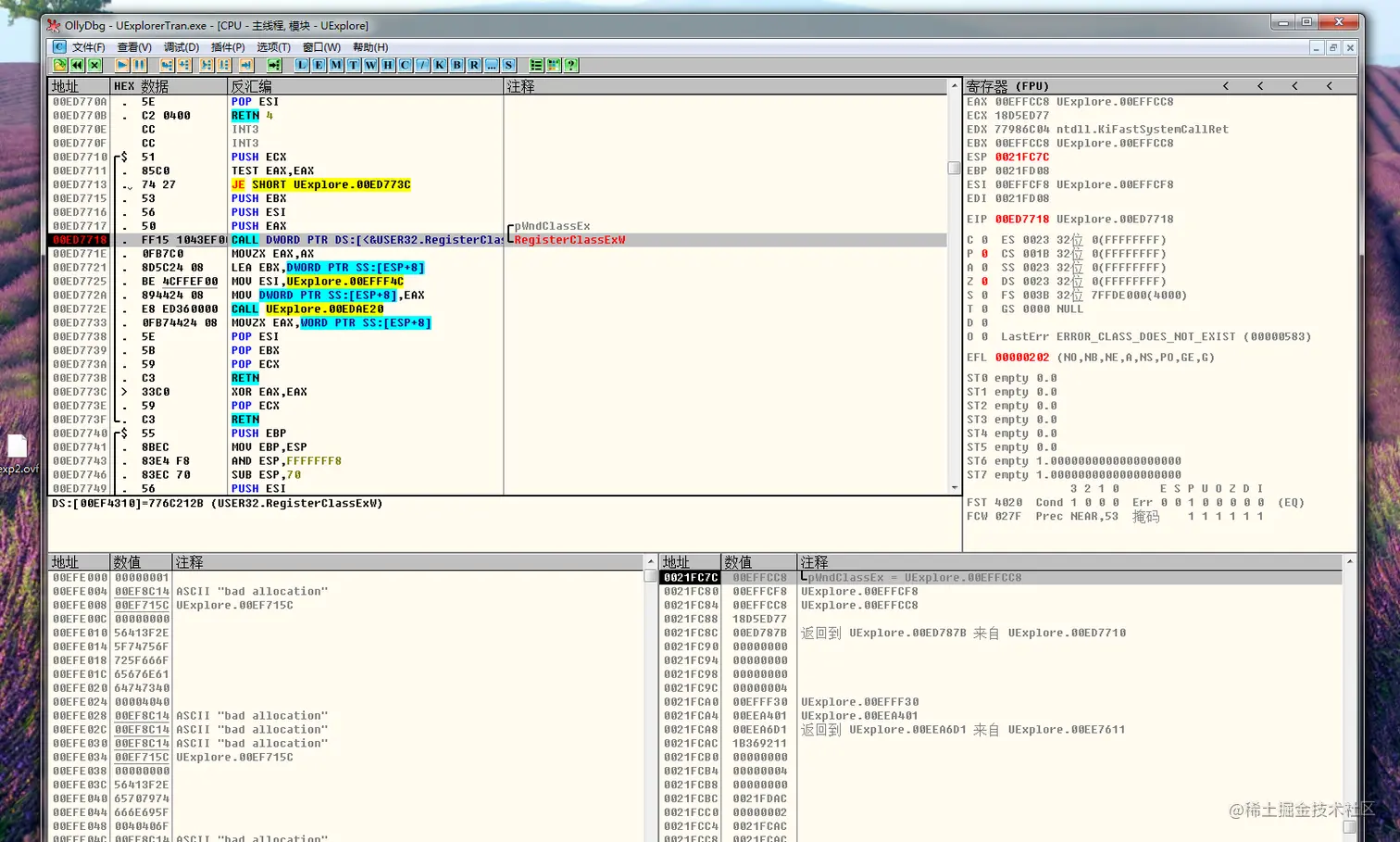Open the 调试(D) menu
Viewport: 1400px width, 842px height.
(x=181, y=47)
